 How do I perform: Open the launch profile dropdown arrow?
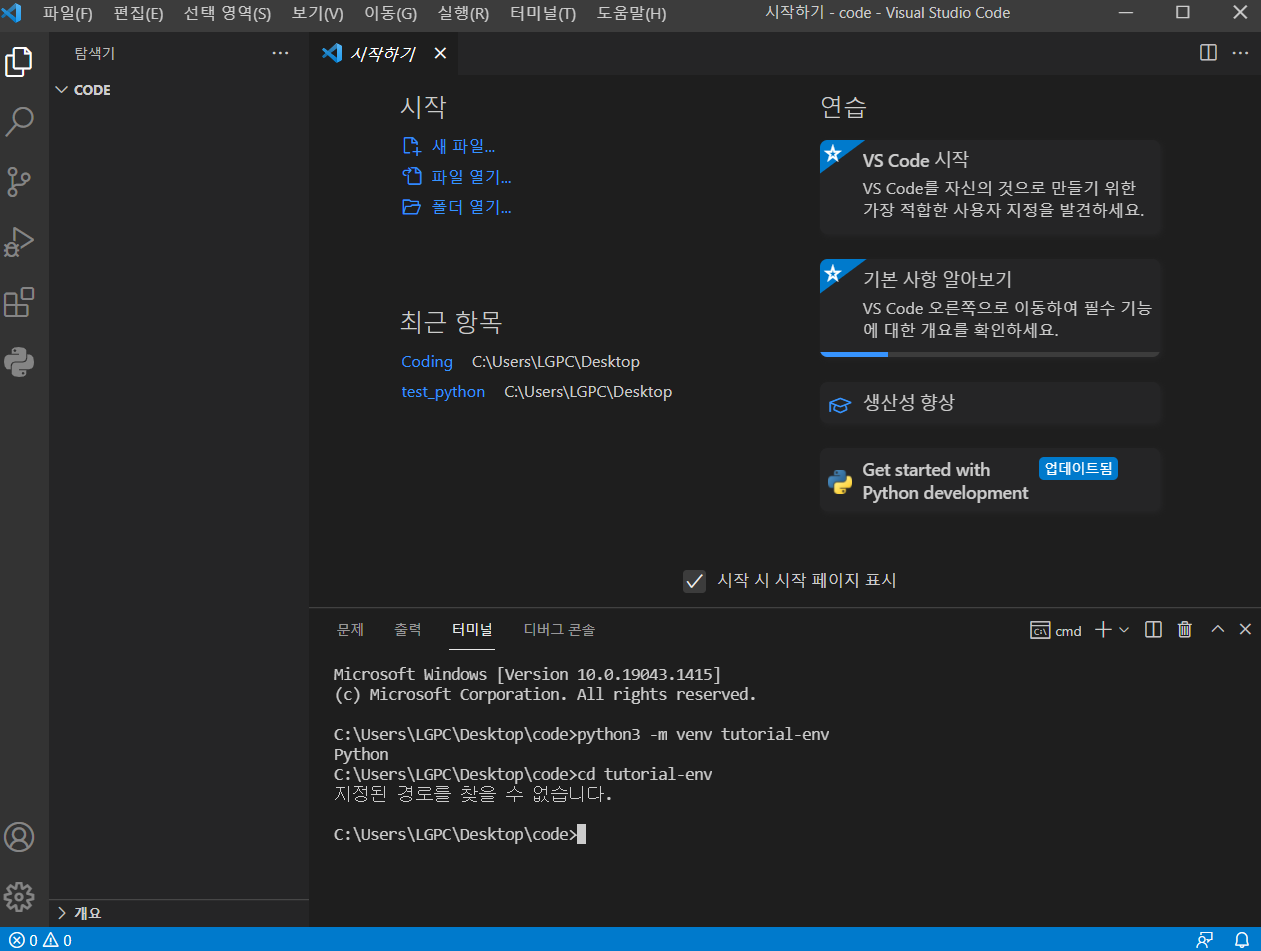(1124, 629)
